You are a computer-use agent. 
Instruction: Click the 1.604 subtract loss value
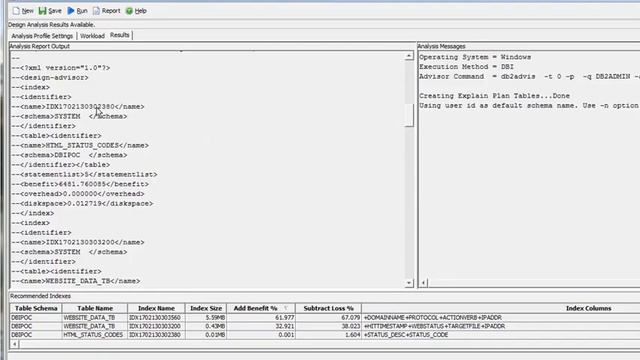328,335
